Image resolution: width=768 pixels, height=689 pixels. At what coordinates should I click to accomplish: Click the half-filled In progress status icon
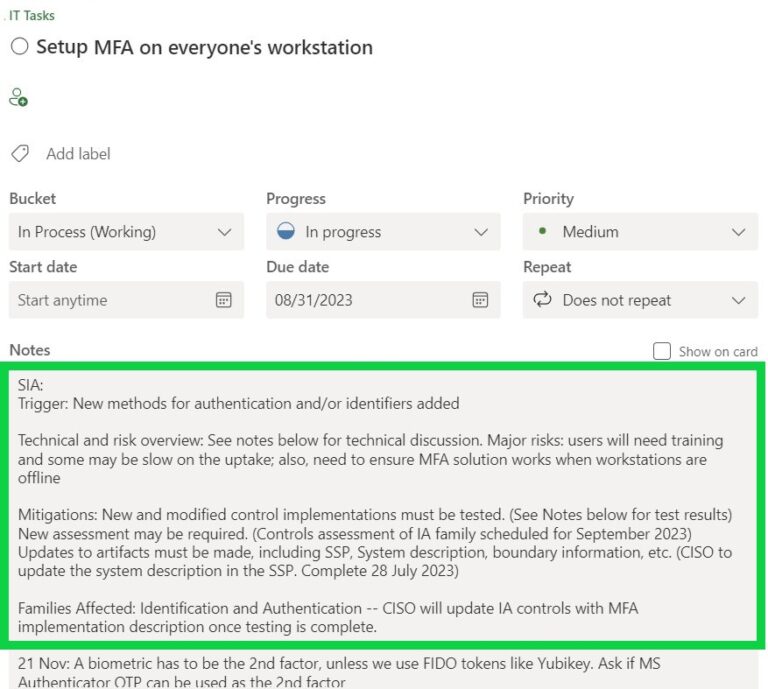click(x=286, y=231)
